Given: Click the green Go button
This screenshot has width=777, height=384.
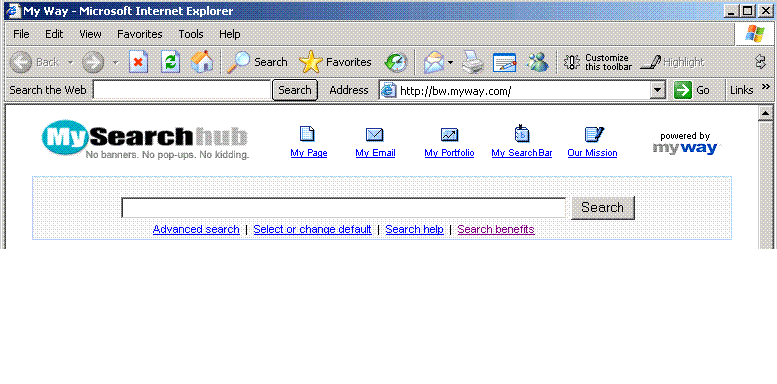Looking at the screenshot, I should [x=692, y=90].
